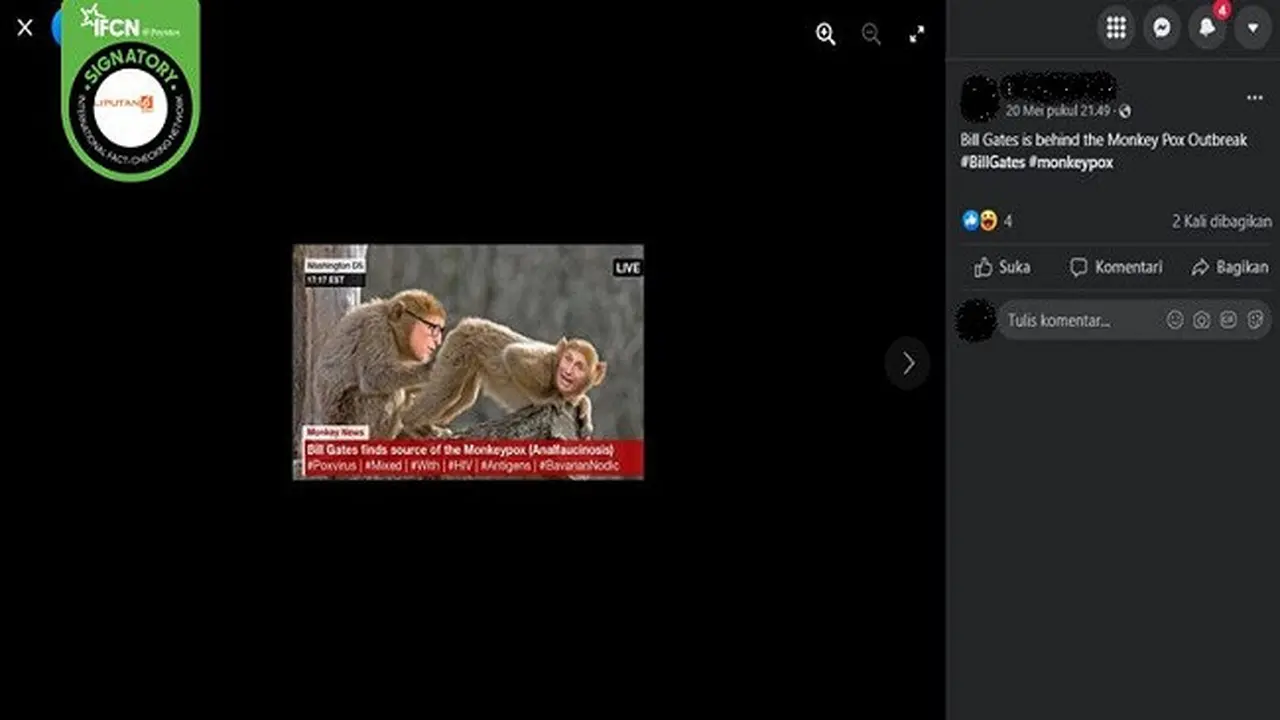This screenshot has height=720, width=1280.
Task: Add a GIF to the comment
Action: tap(1229, 320)
